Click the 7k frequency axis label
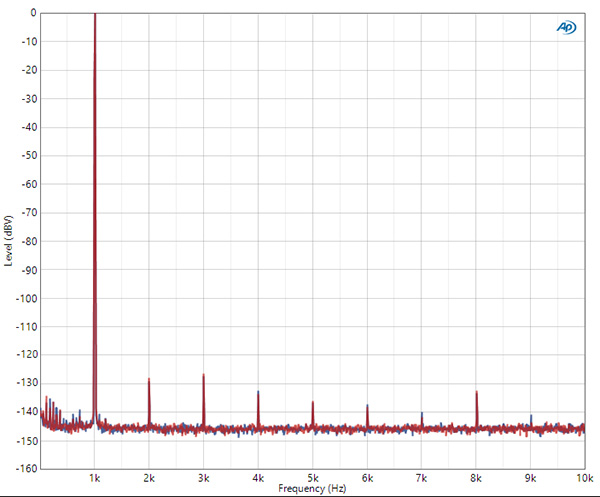Screen dimensions: 600x497 [x=422, y=478]
